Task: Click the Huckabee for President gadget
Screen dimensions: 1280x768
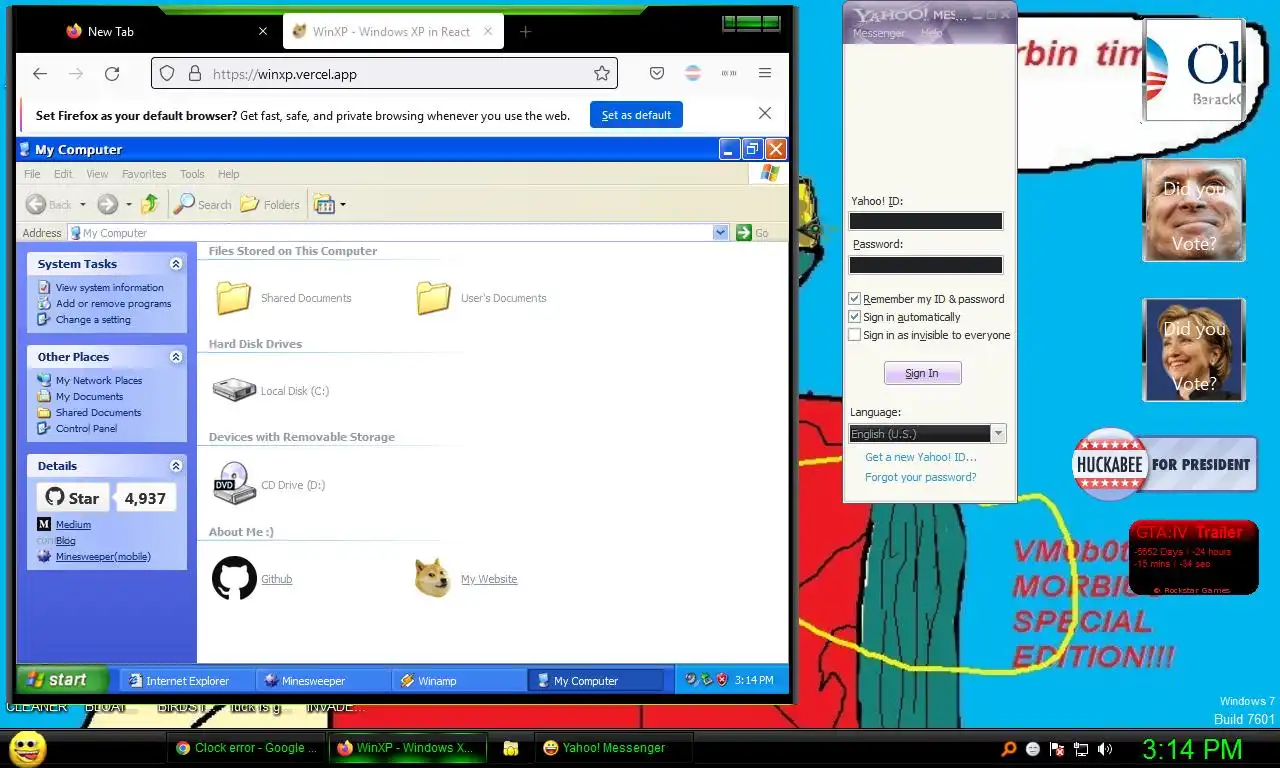Action: click(x=1164, y=464)
